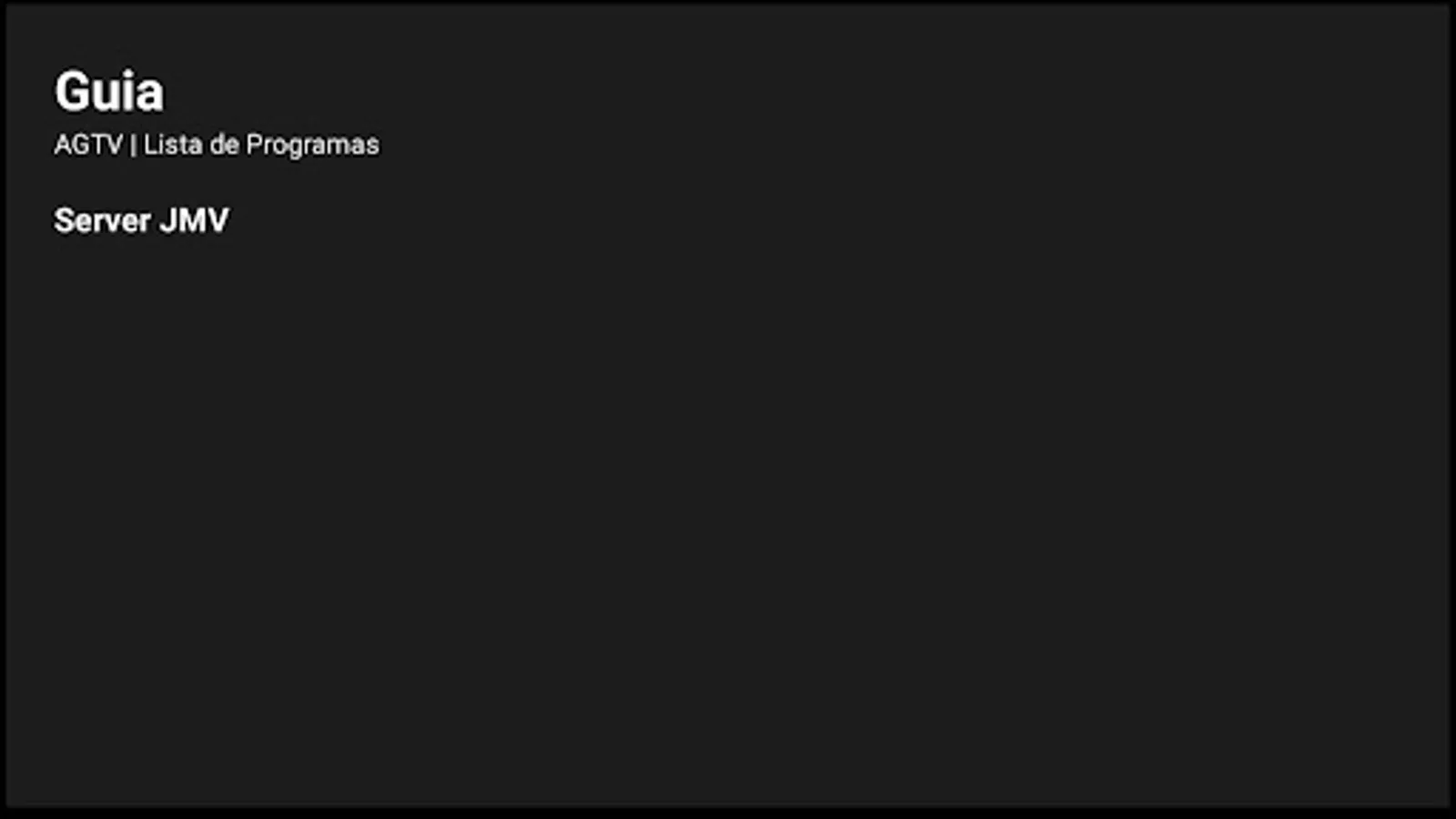
Task: Click the word Programas in subtitle
Action: click(312, 146)
